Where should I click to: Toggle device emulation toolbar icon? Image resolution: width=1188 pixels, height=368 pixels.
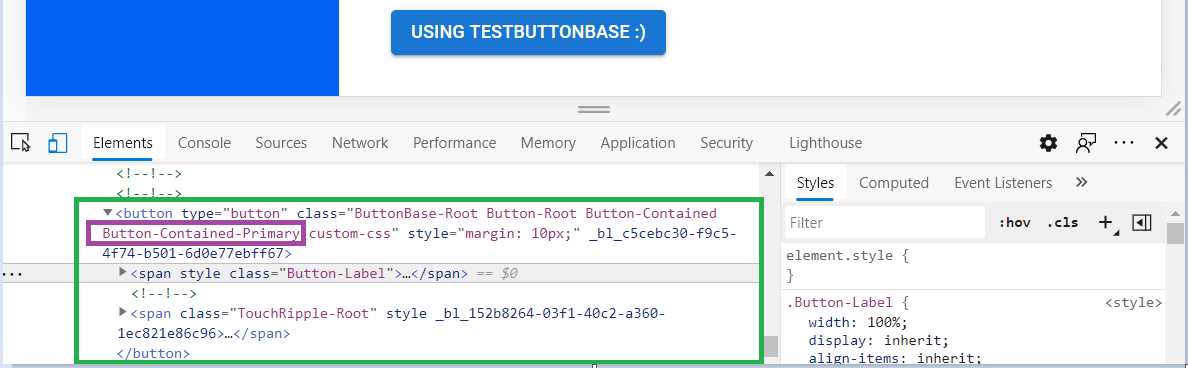[x=58, y=142]
